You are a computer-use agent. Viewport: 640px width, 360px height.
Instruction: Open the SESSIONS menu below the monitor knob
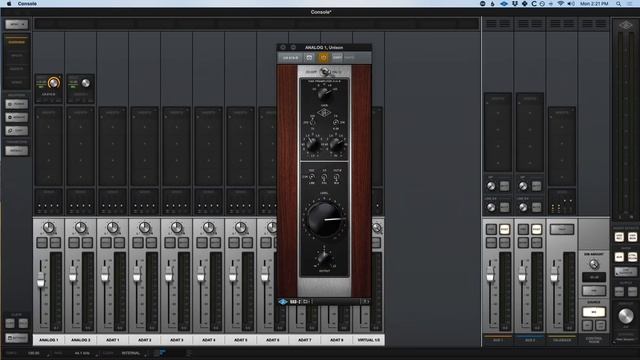point(625,338)
